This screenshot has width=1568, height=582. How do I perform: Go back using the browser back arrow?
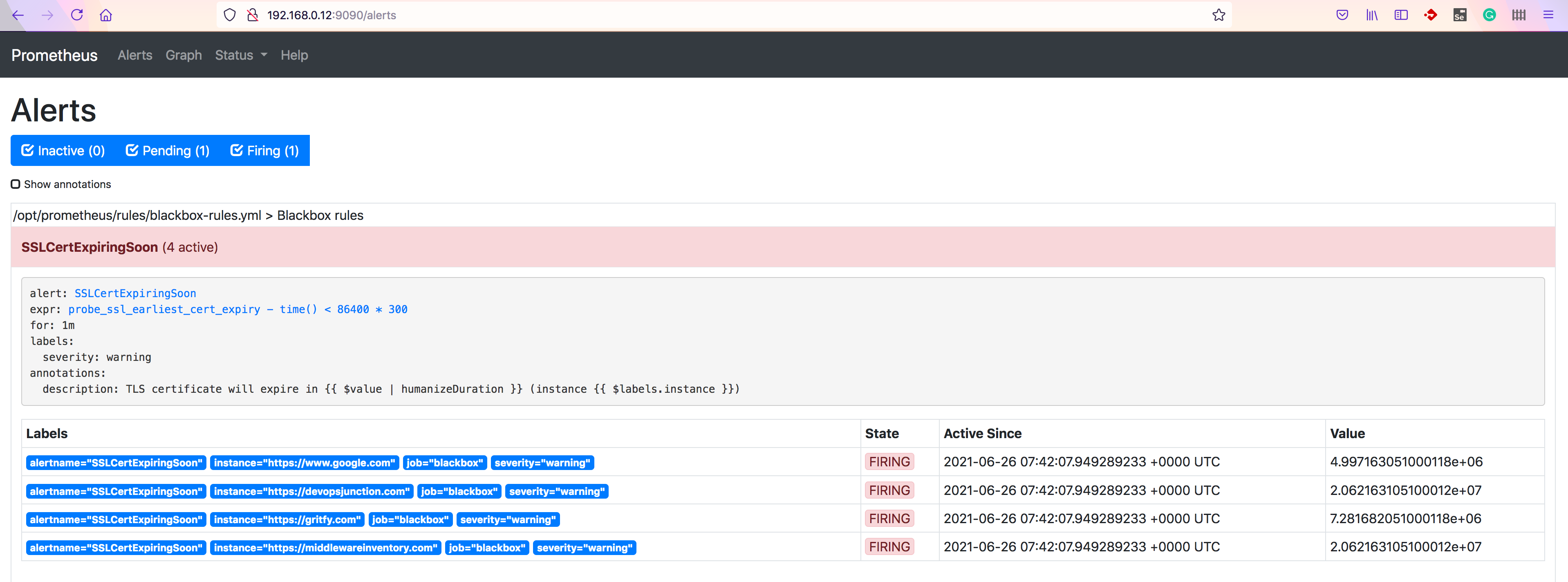18,15
